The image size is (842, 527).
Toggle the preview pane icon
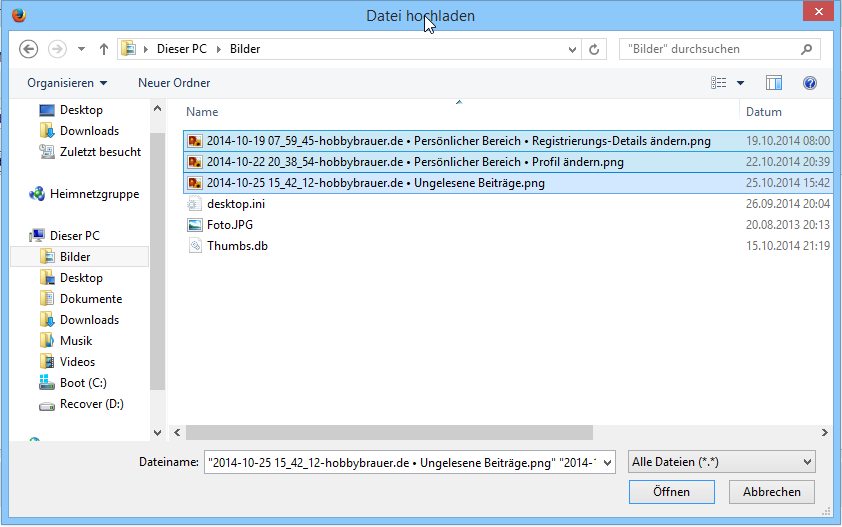pos(773,83)
